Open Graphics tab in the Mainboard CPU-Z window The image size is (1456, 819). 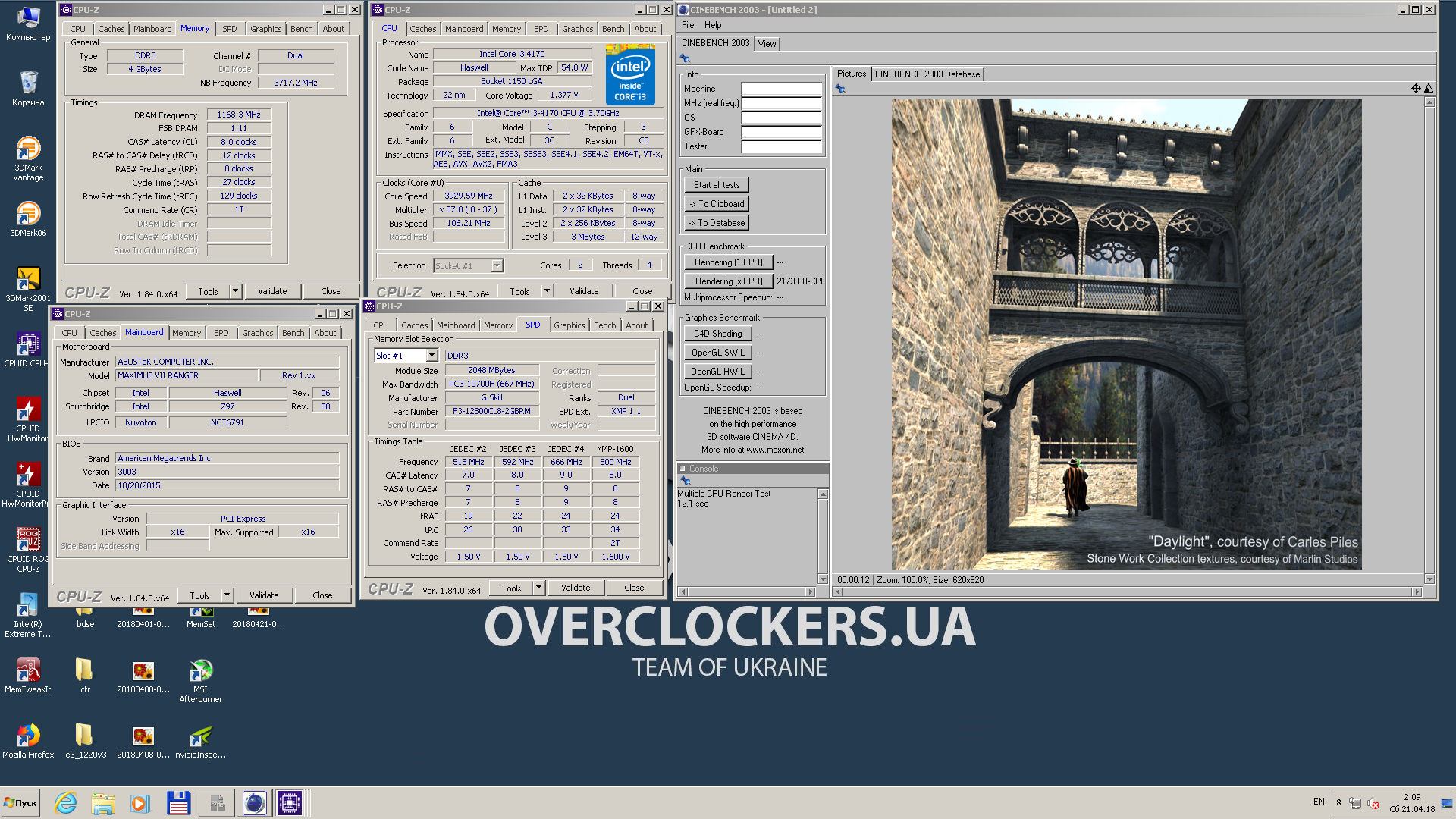pyautogui.click(x=258, y=333)
